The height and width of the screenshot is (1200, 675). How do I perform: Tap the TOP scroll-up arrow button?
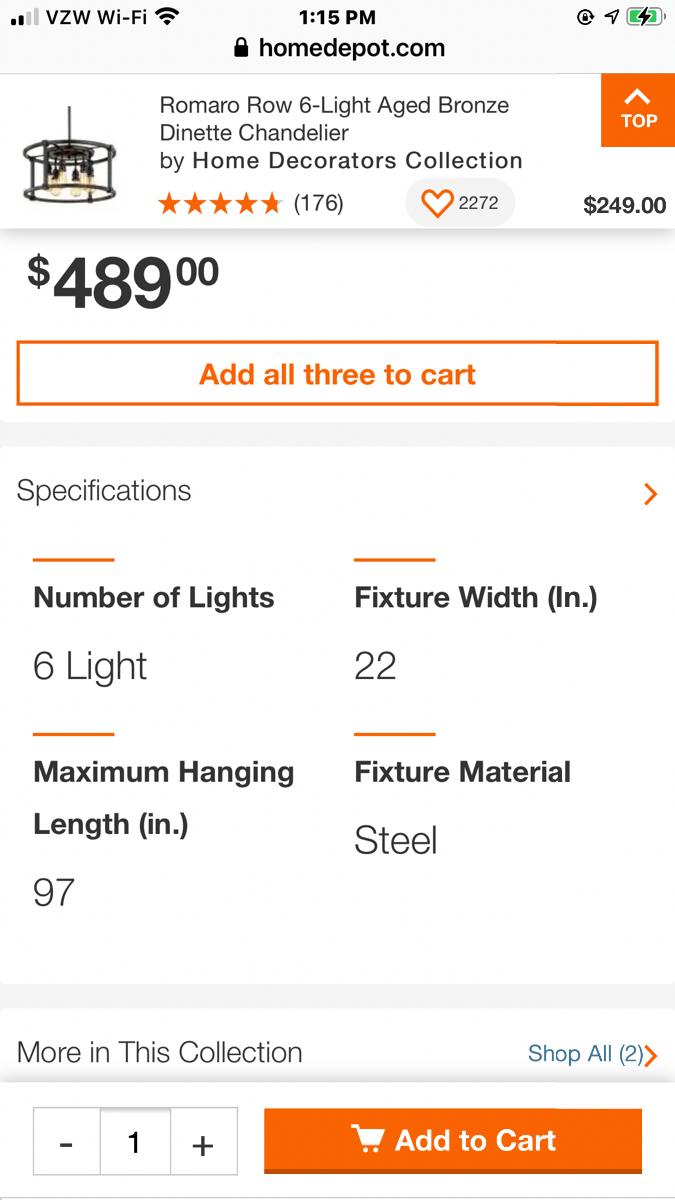pos(638,110)
